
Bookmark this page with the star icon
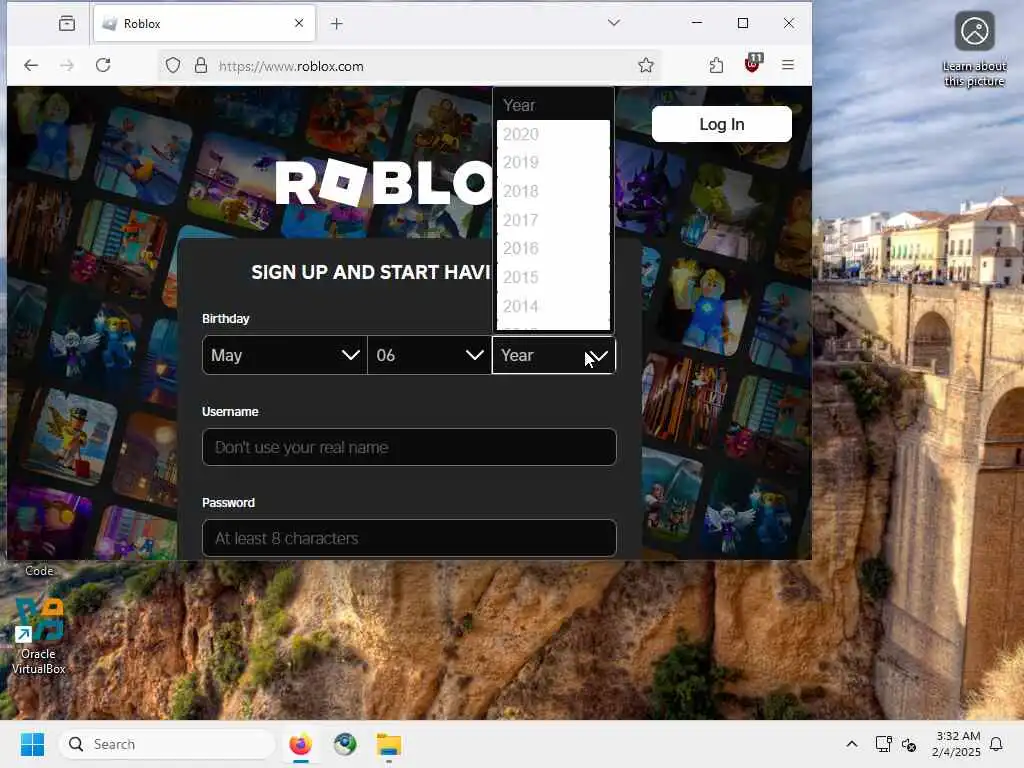tap(646, 65)
